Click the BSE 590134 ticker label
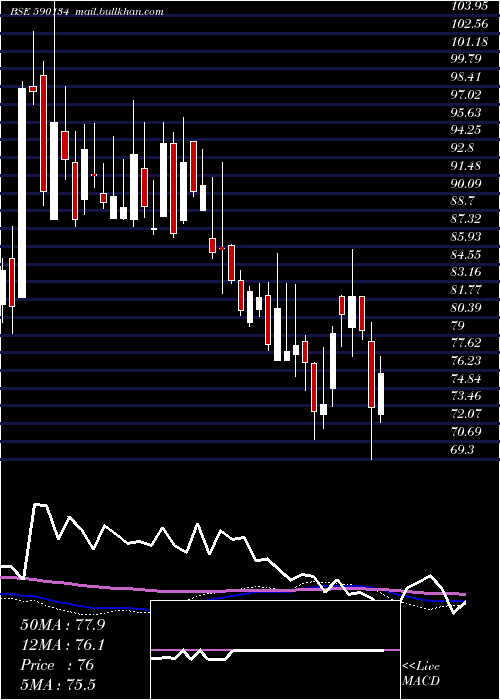 tap(40, 12)
